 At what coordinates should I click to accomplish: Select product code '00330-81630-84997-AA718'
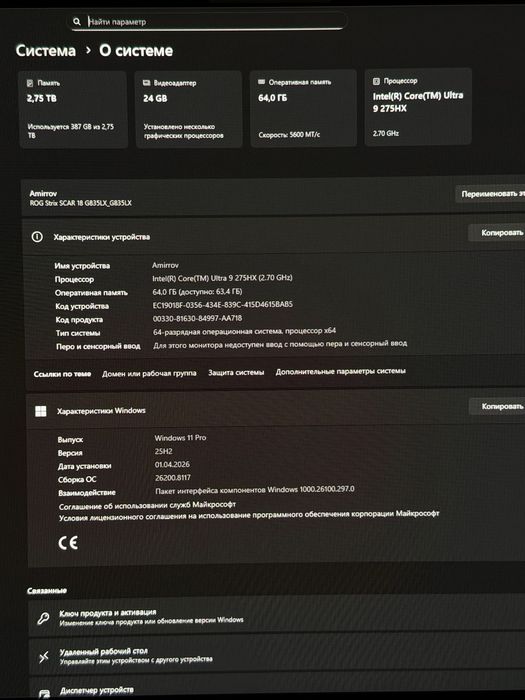click(x=197, y=318)
